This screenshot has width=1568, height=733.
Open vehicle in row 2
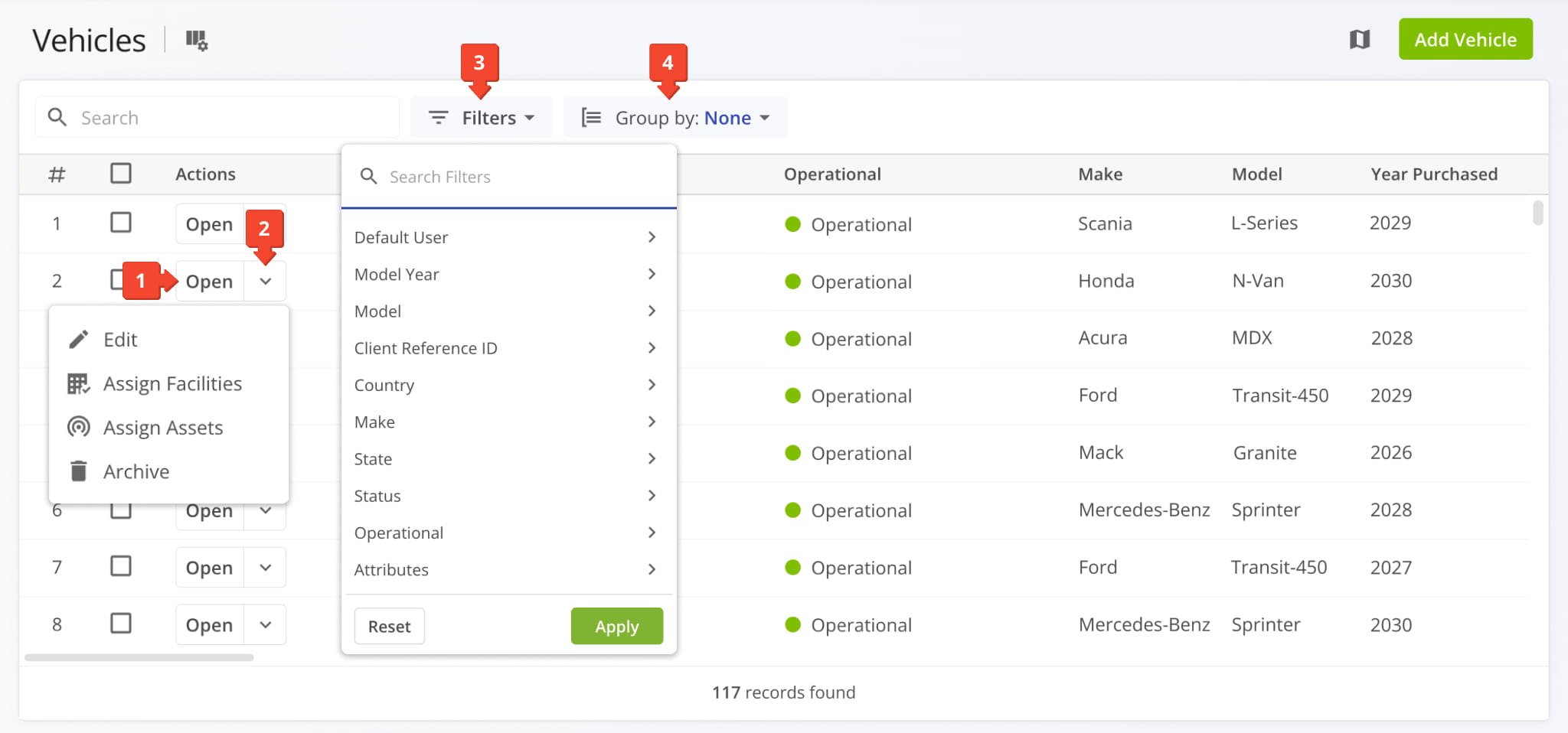pyautogui.click(x=209, y=282)
